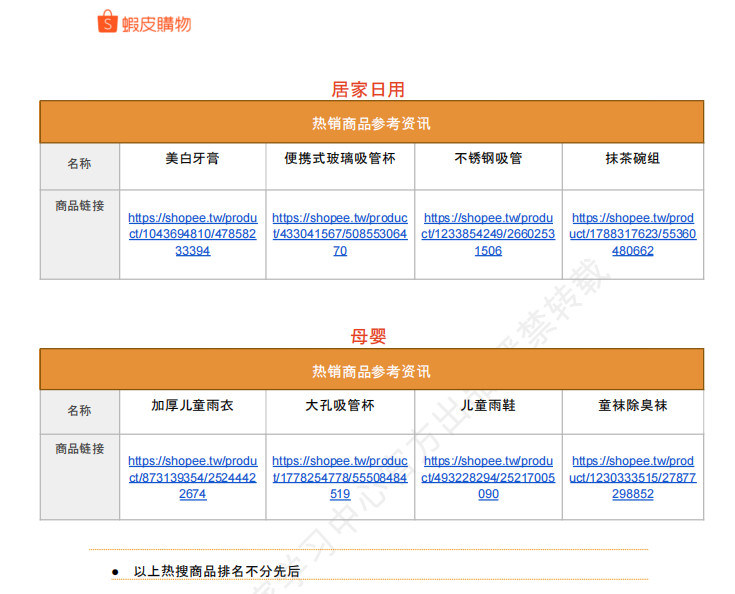The height and width of the screenshot is (594, 735).
Task: Click 商品链接 label in 母婴 table
Action: 80,449
